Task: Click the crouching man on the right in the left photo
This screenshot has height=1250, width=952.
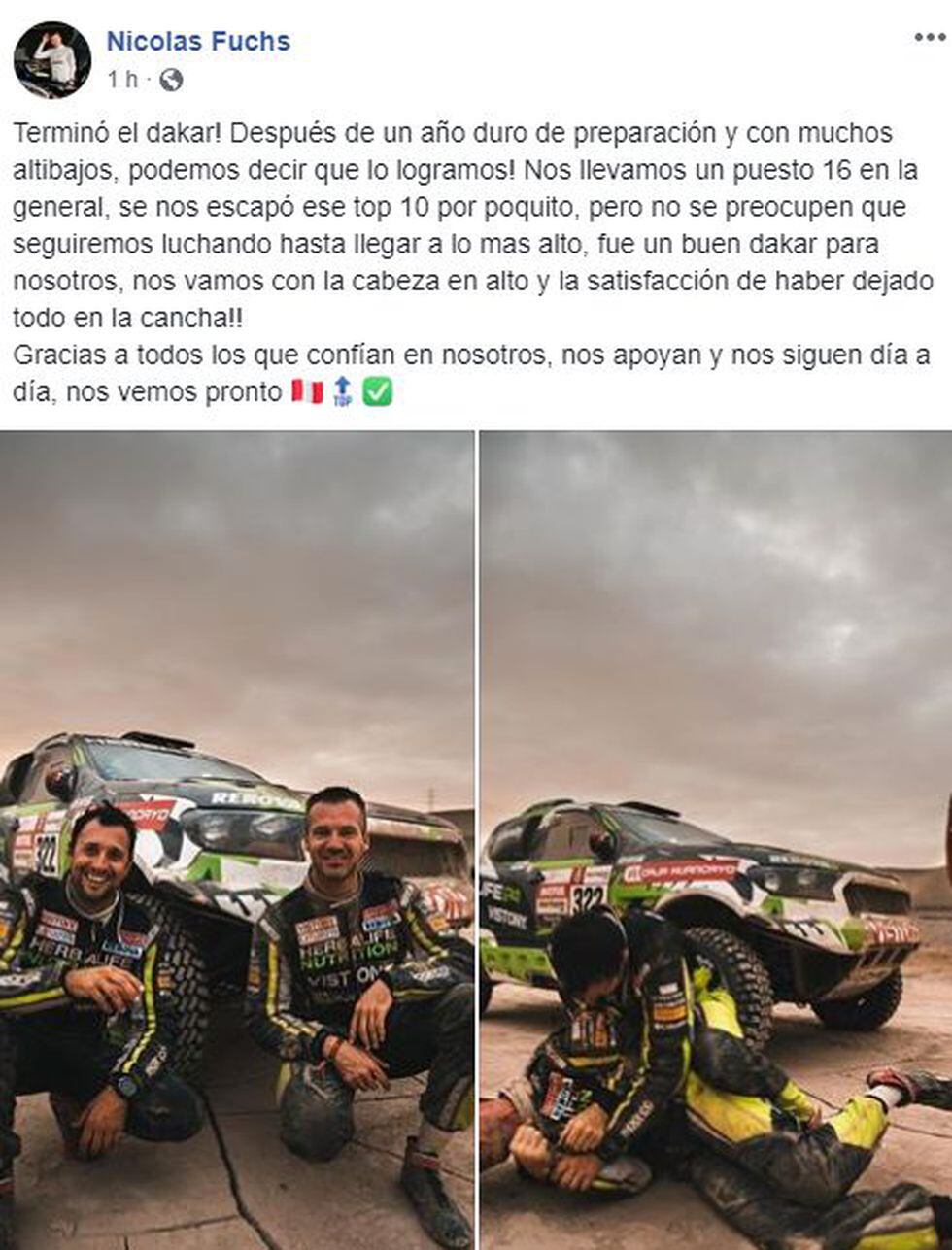Action: coord(361,991)
